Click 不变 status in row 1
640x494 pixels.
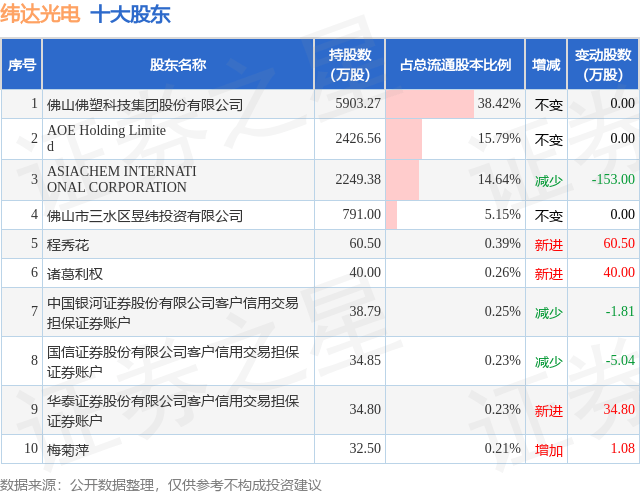pos(549,105)
